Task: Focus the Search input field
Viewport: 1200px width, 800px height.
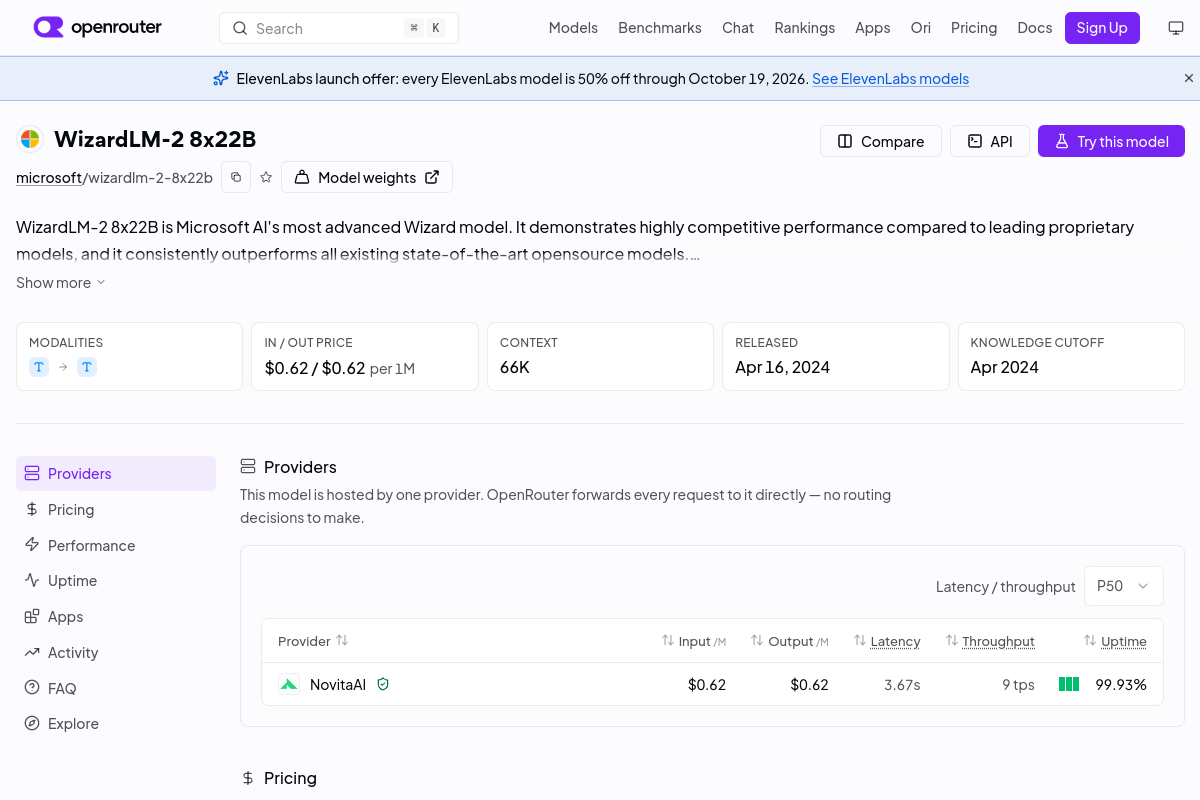Action: [339, 28]
